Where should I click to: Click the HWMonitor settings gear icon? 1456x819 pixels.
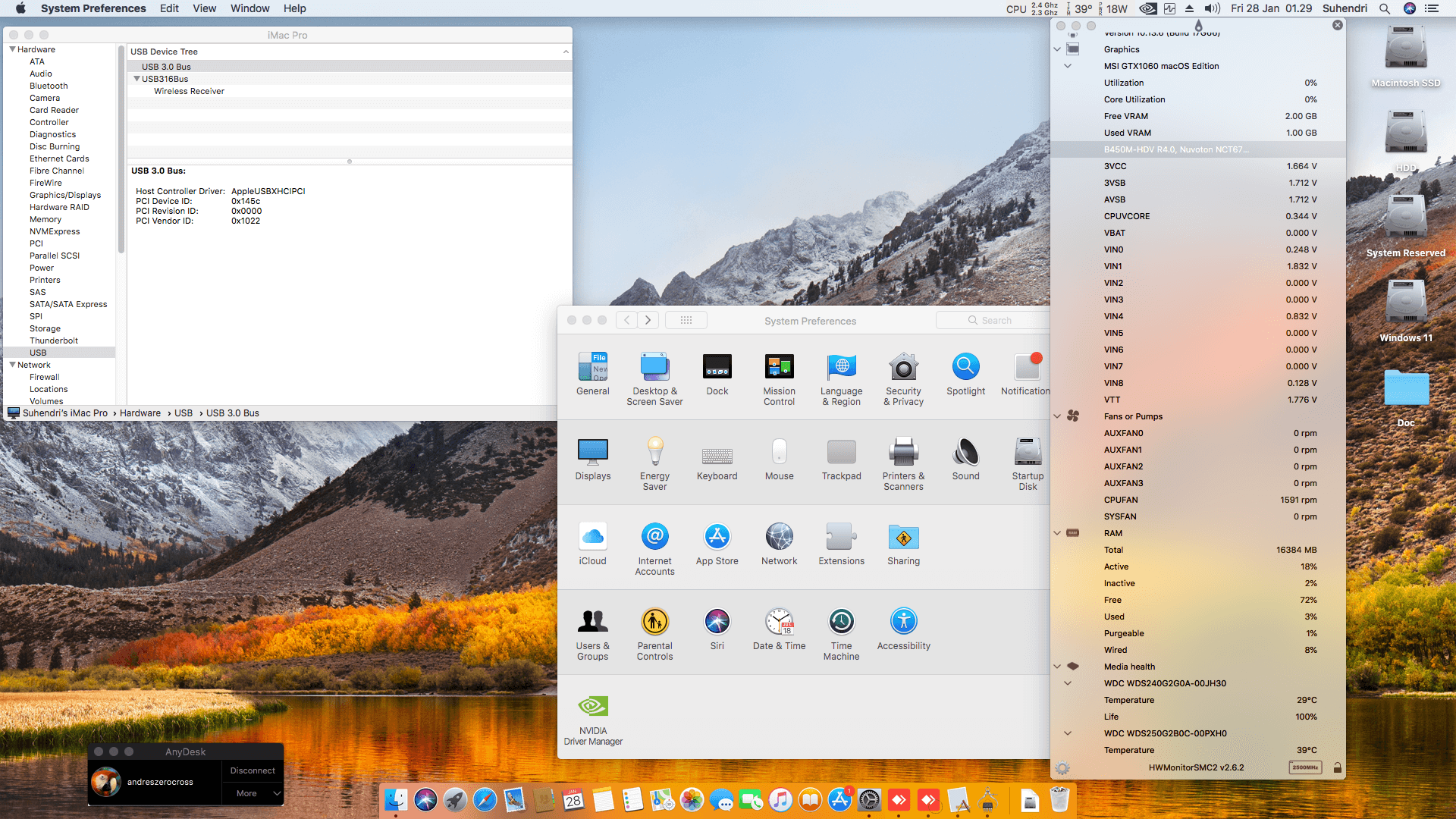[1062, 767]
